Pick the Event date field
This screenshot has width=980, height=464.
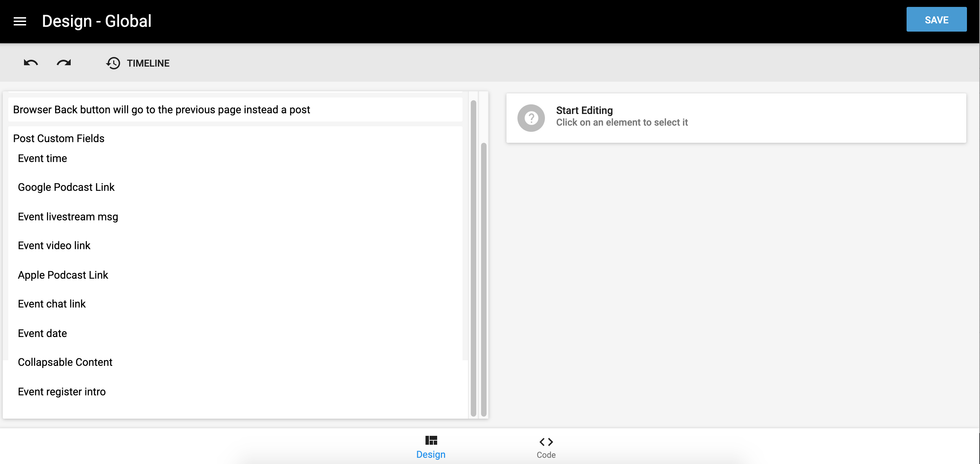tap(43, 333)
